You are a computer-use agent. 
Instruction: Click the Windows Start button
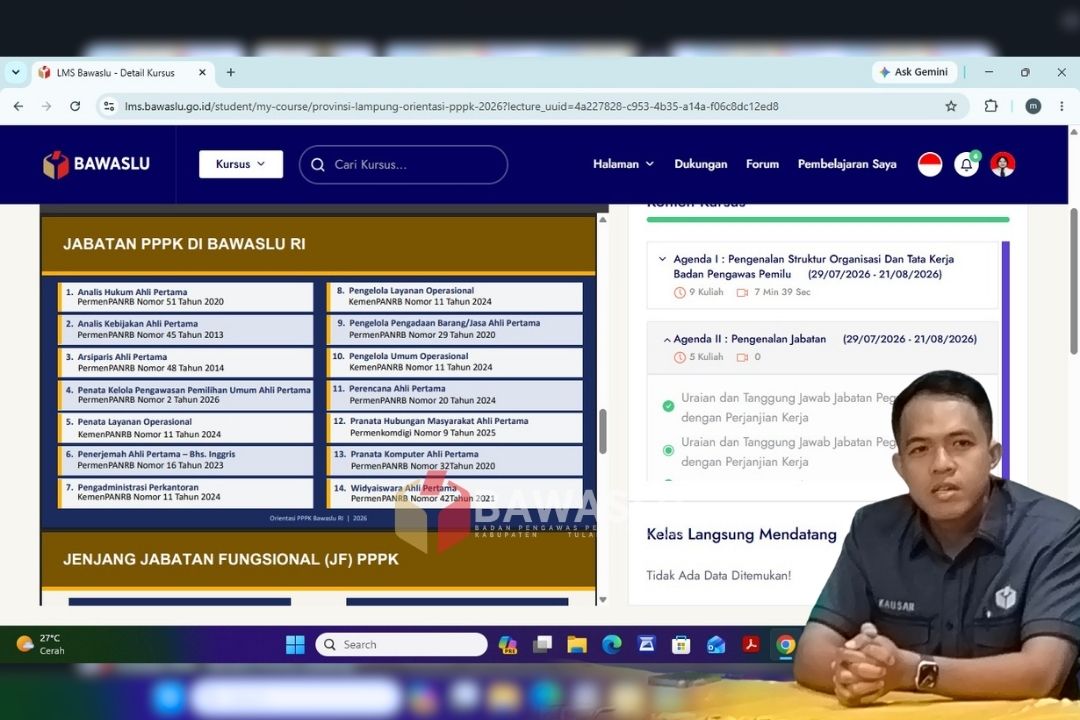pyautogui.click(x=295, y=644)
